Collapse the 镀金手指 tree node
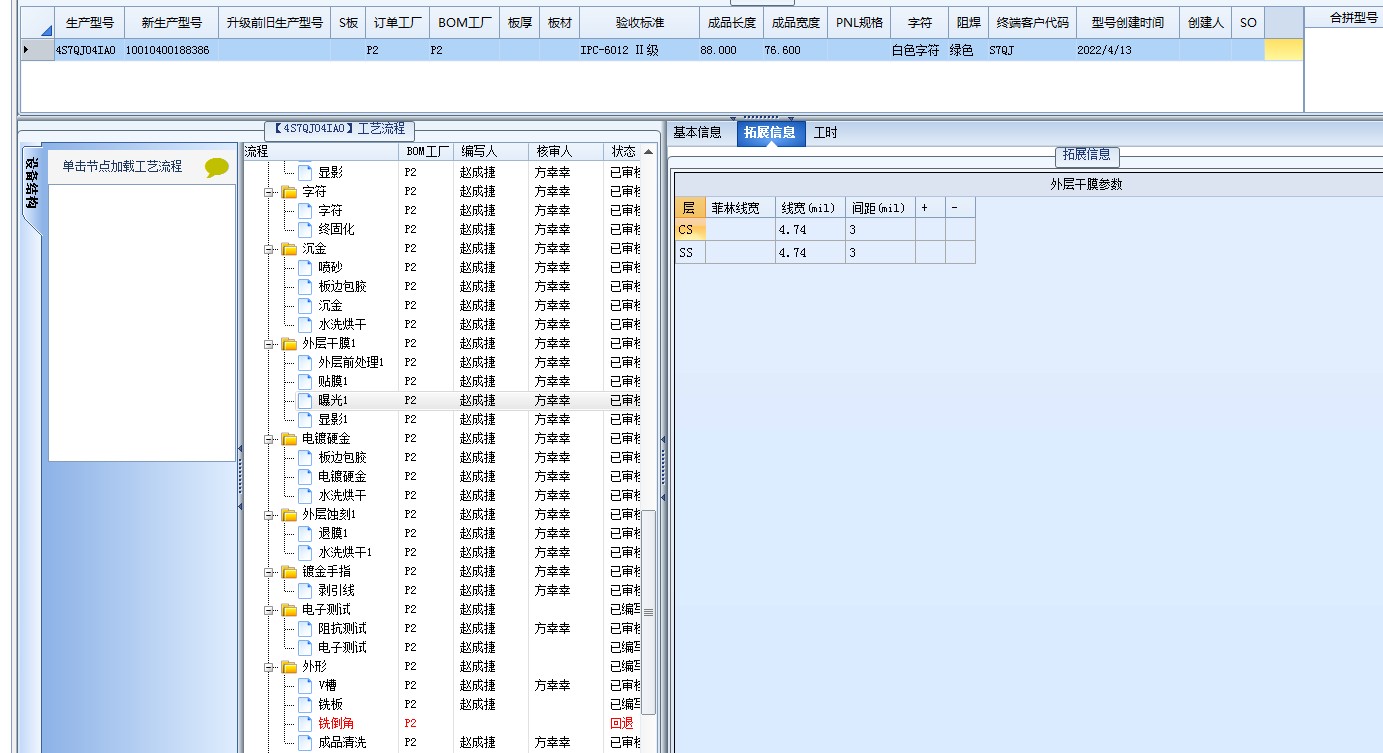The width and height of the screenshot is (1383, 753). click(x=269, y=572)
